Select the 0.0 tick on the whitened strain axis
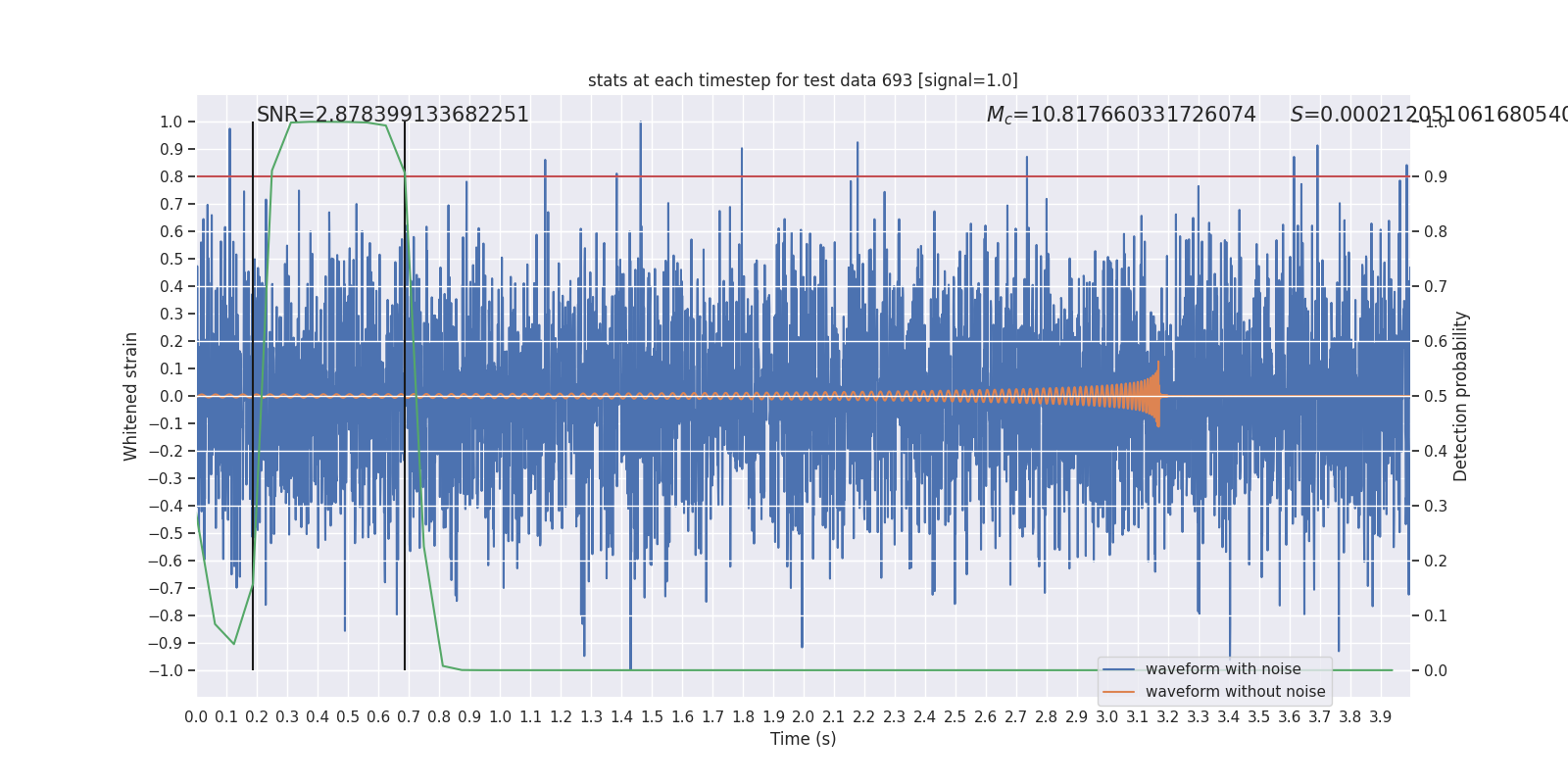The width and height of the screenshot is (1568, 784). [171, 396]
